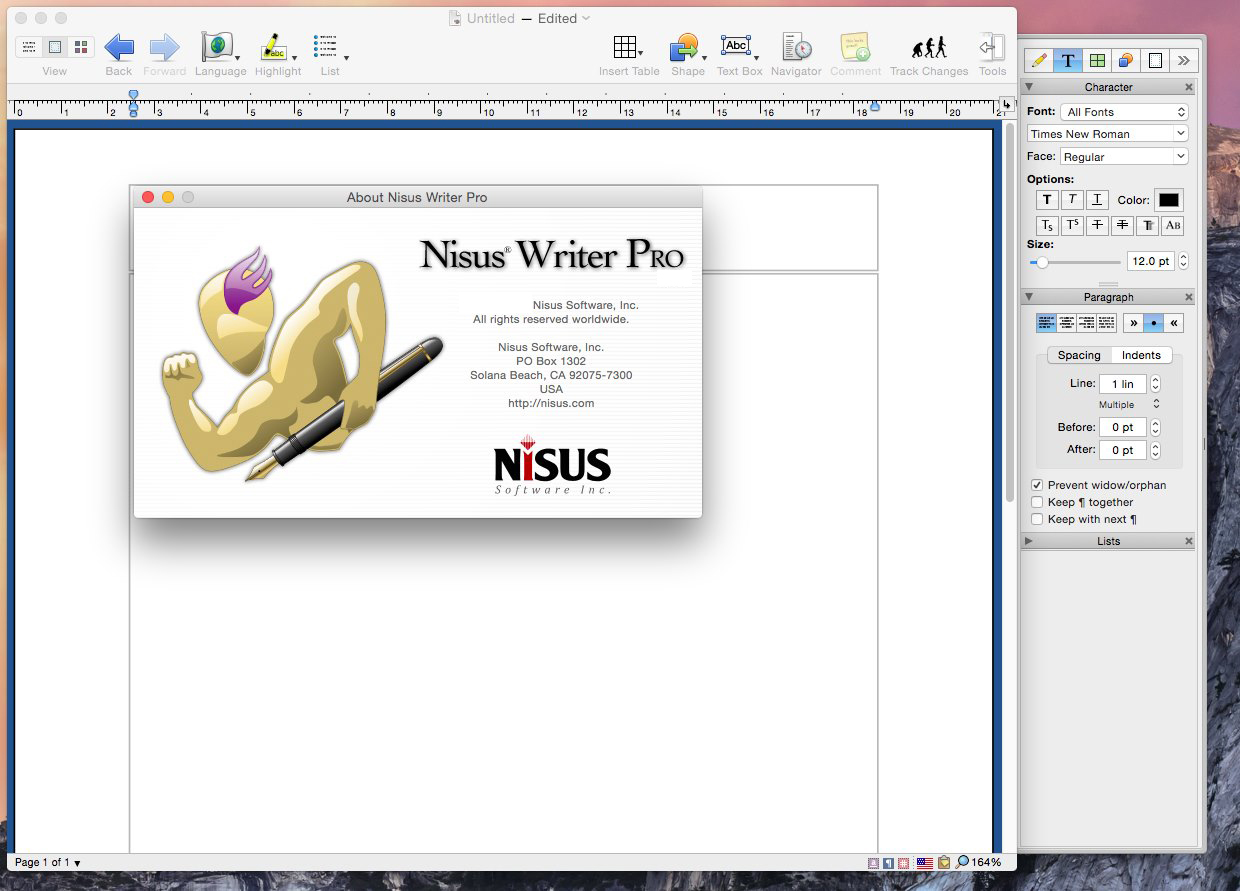Click the Text Box toolbar icon
The image size is (1240, 891).
pyautogui.click(x=738, y=47)
